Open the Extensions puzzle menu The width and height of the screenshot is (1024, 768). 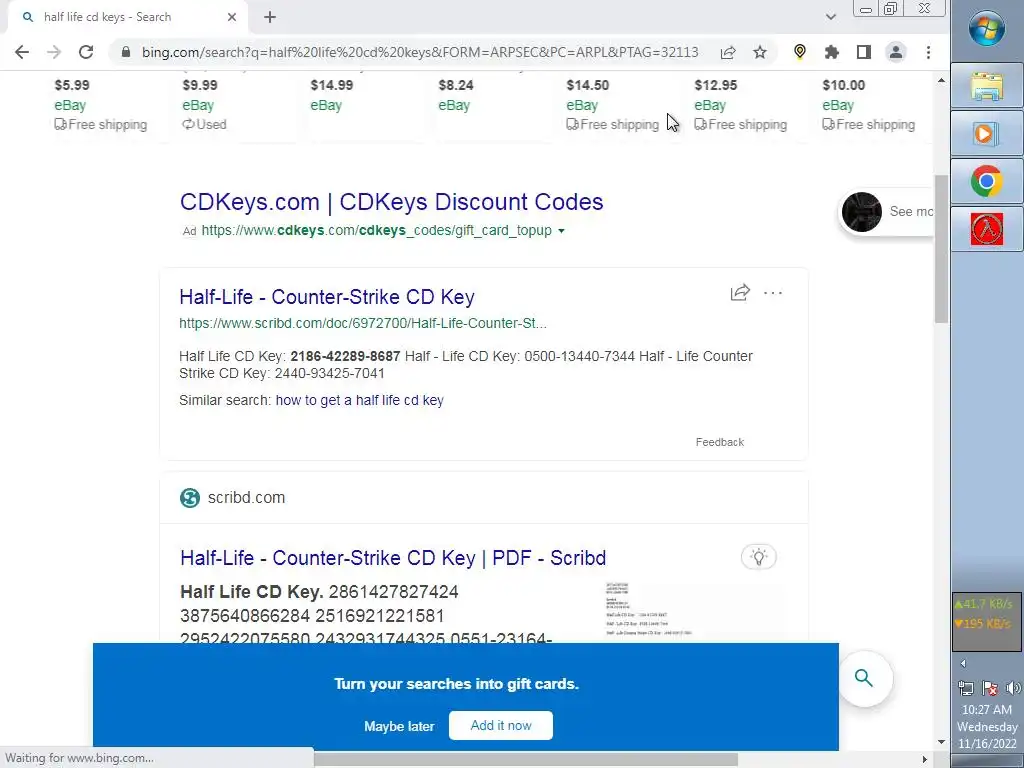(831, 52)
